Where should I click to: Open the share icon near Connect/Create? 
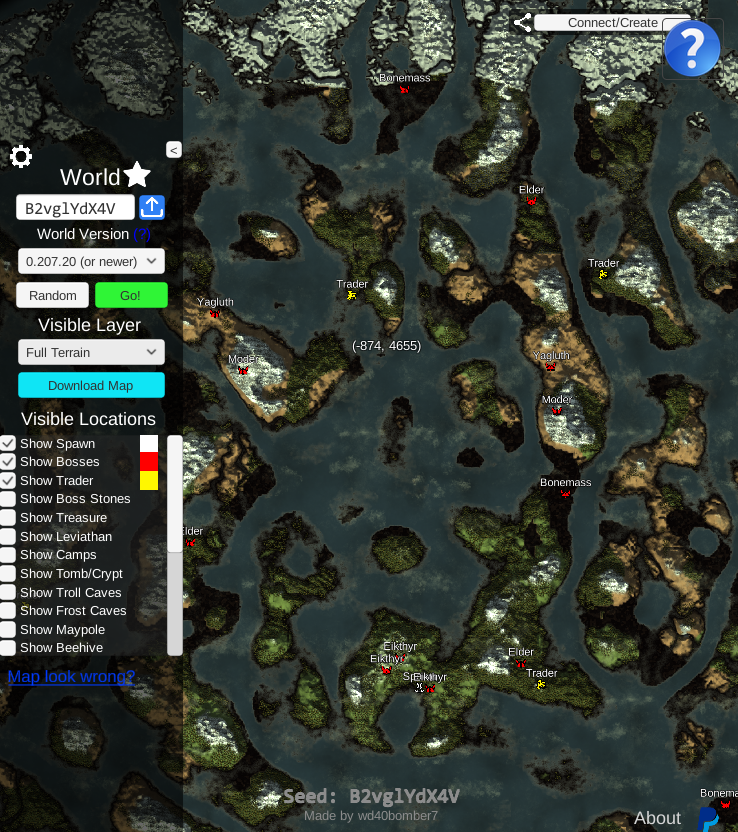pyautogui.click(x=522, y=23)
